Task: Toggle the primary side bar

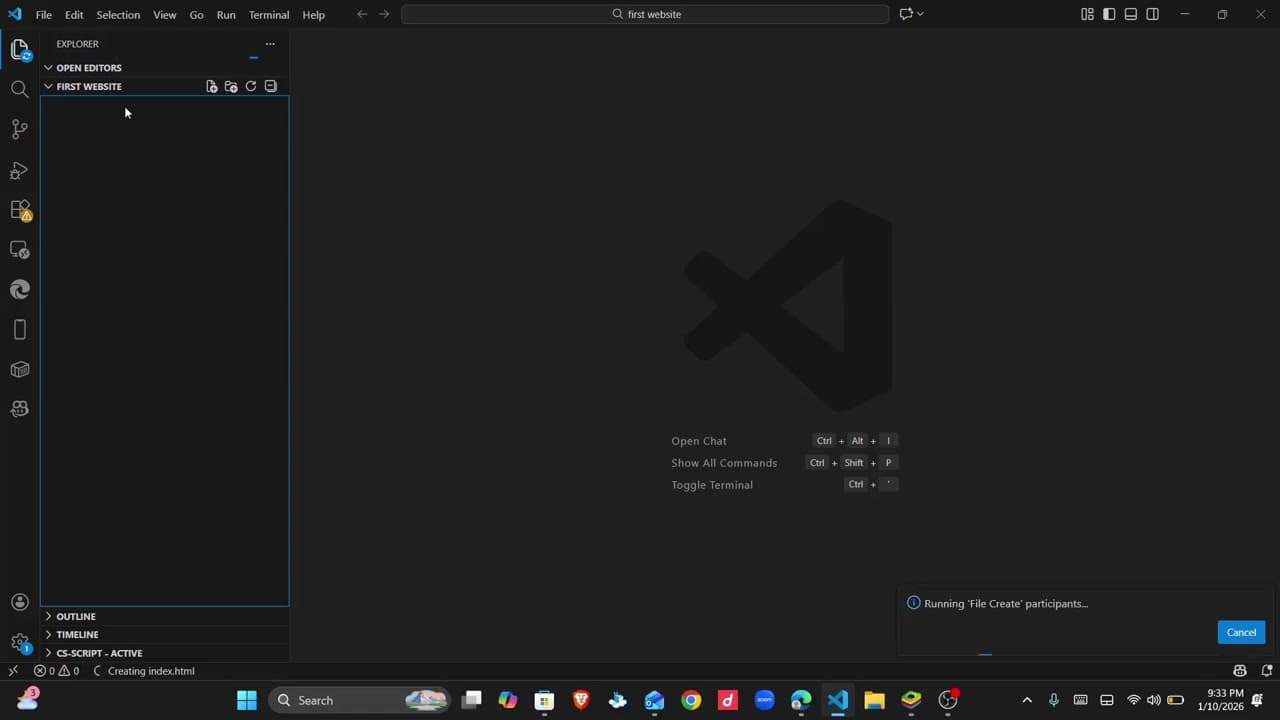Action: [x=1109, y=14]
